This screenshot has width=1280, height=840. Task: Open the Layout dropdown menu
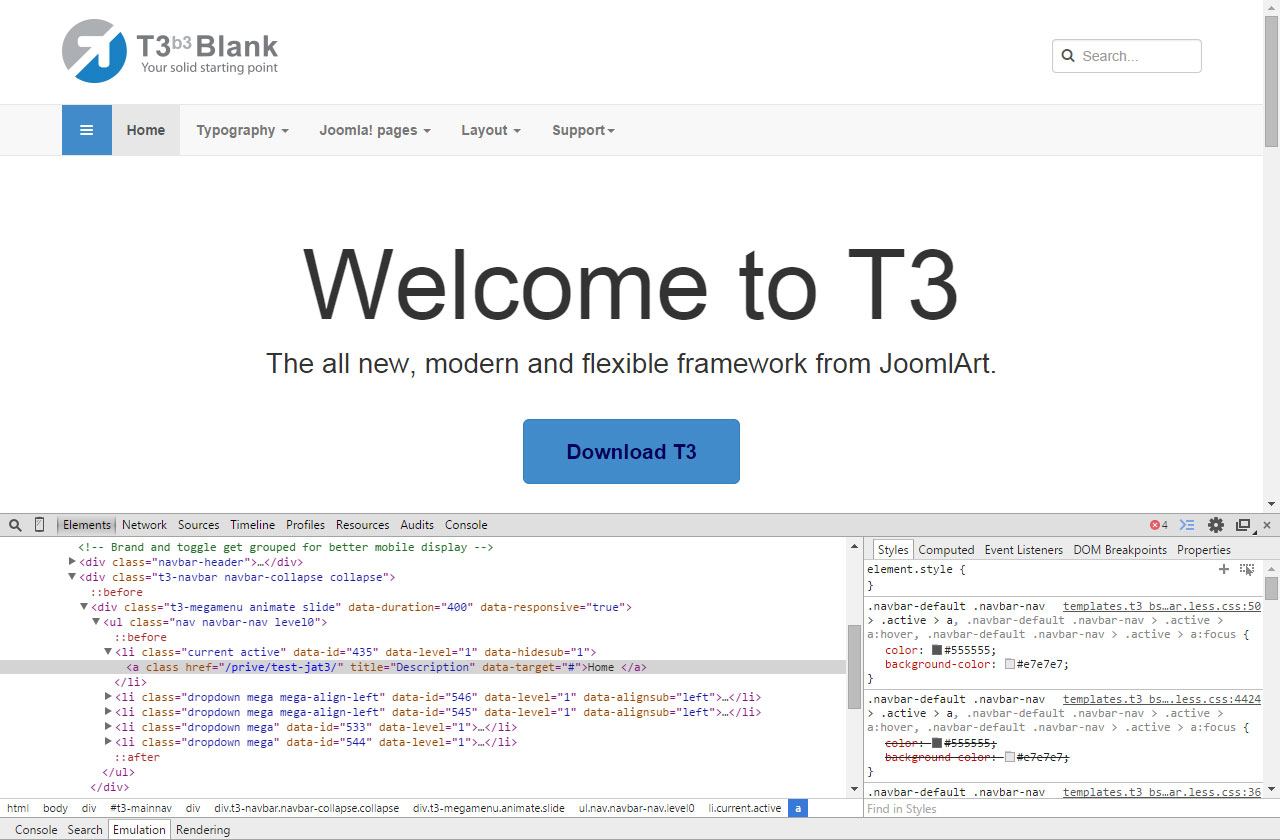(491, 130)
